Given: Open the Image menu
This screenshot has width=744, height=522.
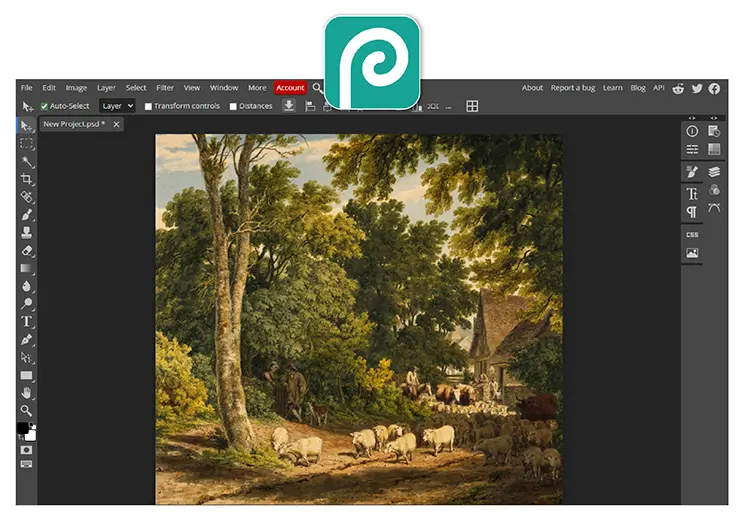Looking at the screenshot, I should click(x=76, y=88).
